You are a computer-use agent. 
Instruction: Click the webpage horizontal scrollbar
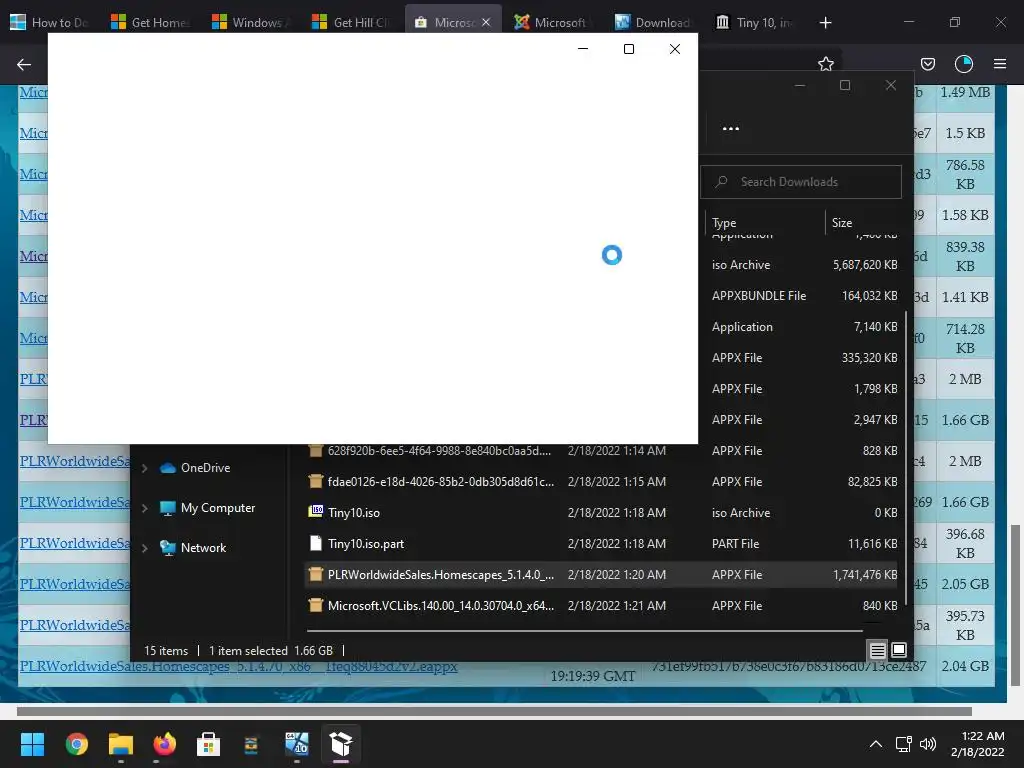(x=494, y=711)
